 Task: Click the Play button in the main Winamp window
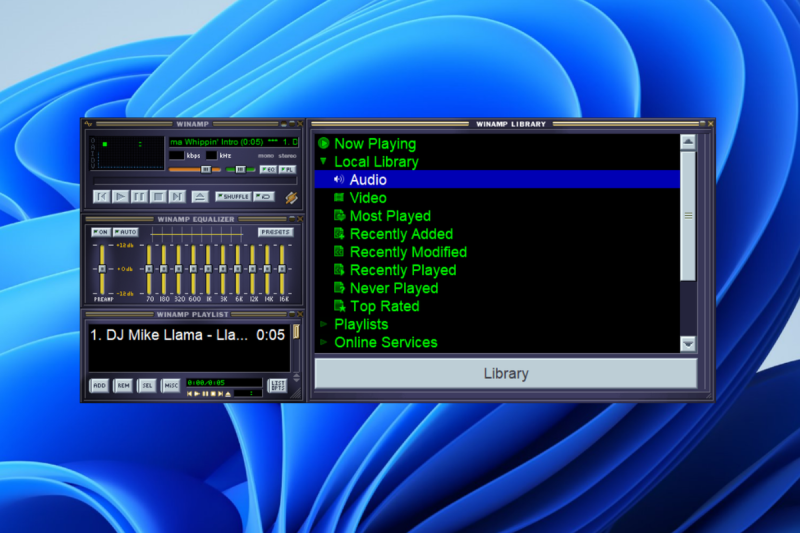[x=120, y=196]
